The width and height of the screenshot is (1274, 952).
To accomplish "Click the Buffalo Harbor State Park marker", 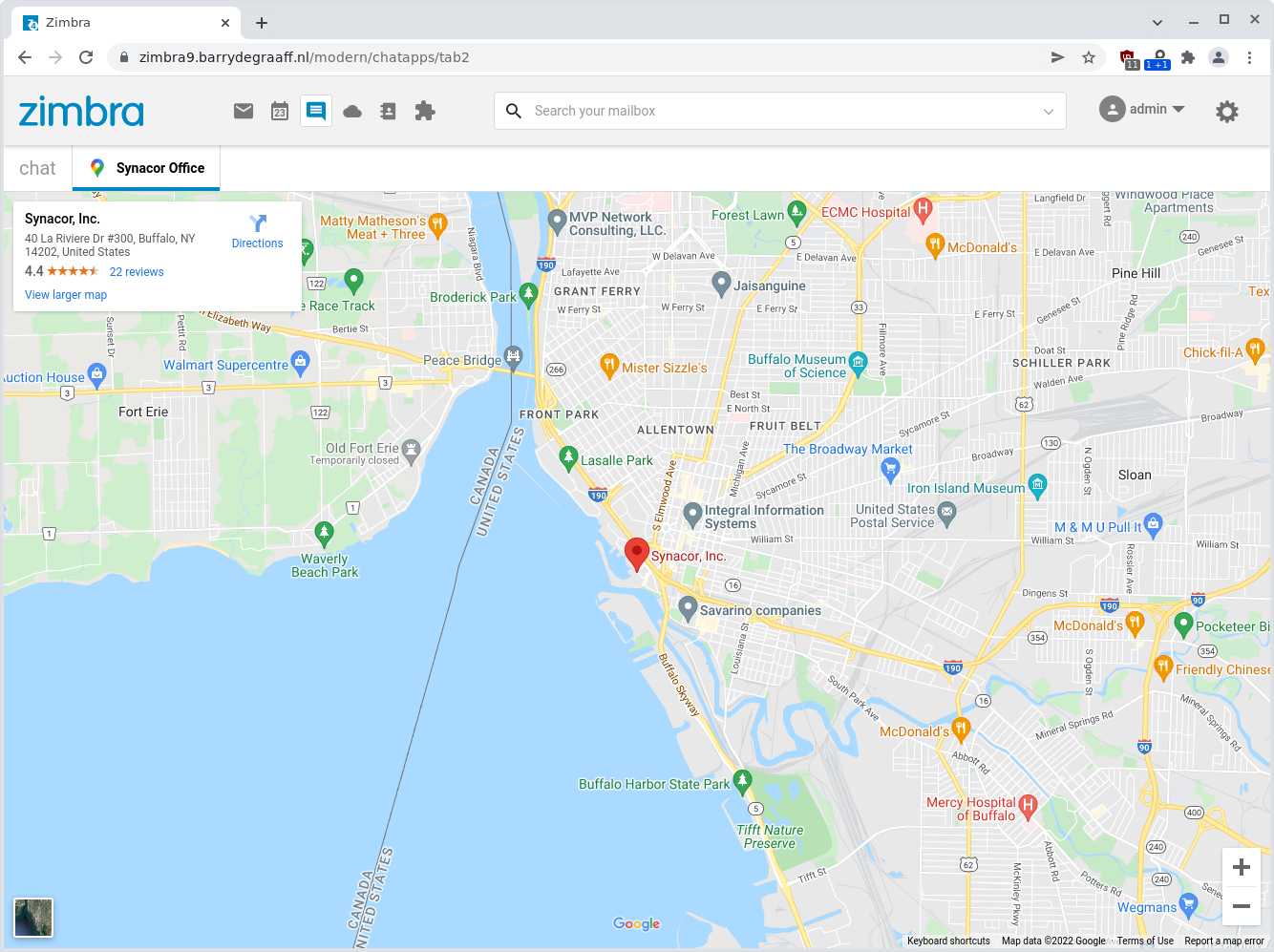I will pyautogui.click(x=742, y=781).
